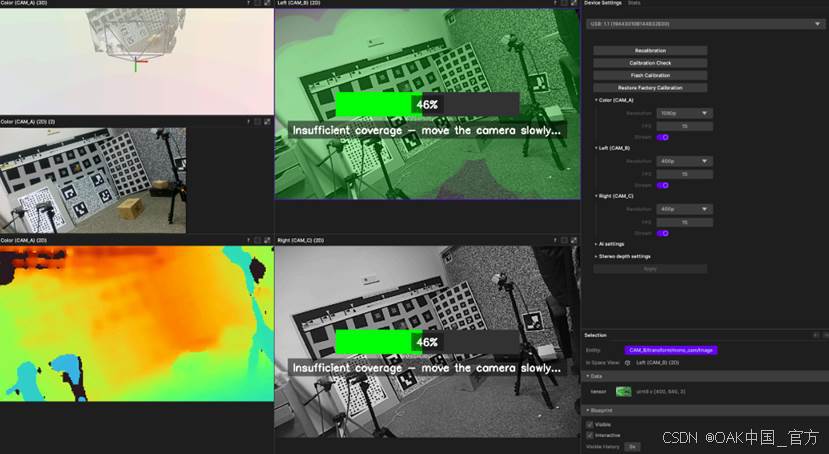The image size is (829, 454).
Task: Click the Left (CAM_B) FPS field
Action: [684, 174]
